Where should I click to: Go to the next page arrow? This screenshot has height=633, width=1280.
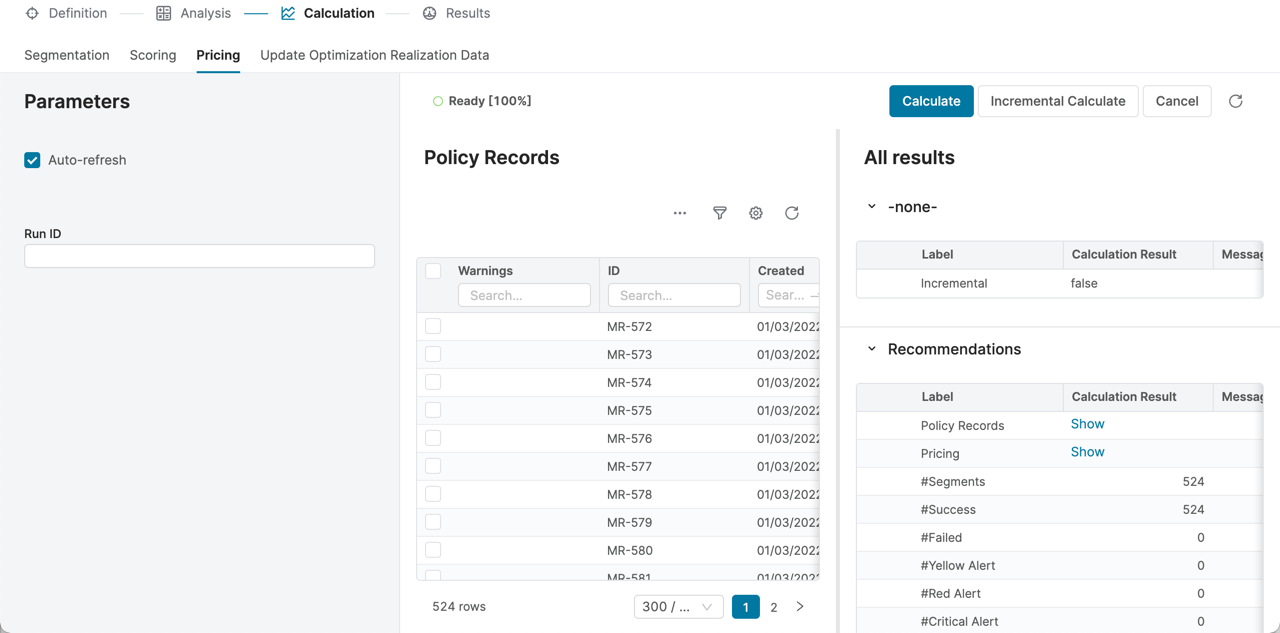pyautogui.click(x=800, y=607)
